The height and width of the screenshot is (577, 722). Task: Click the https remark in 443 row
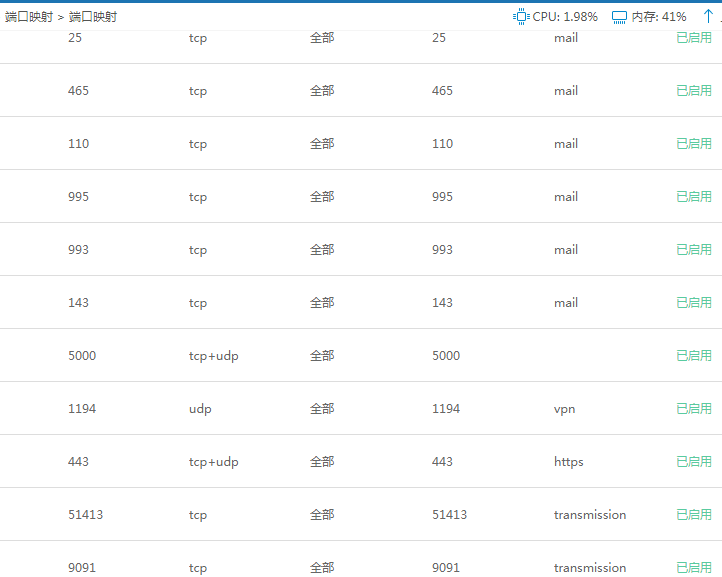click(x=568, y=462)
